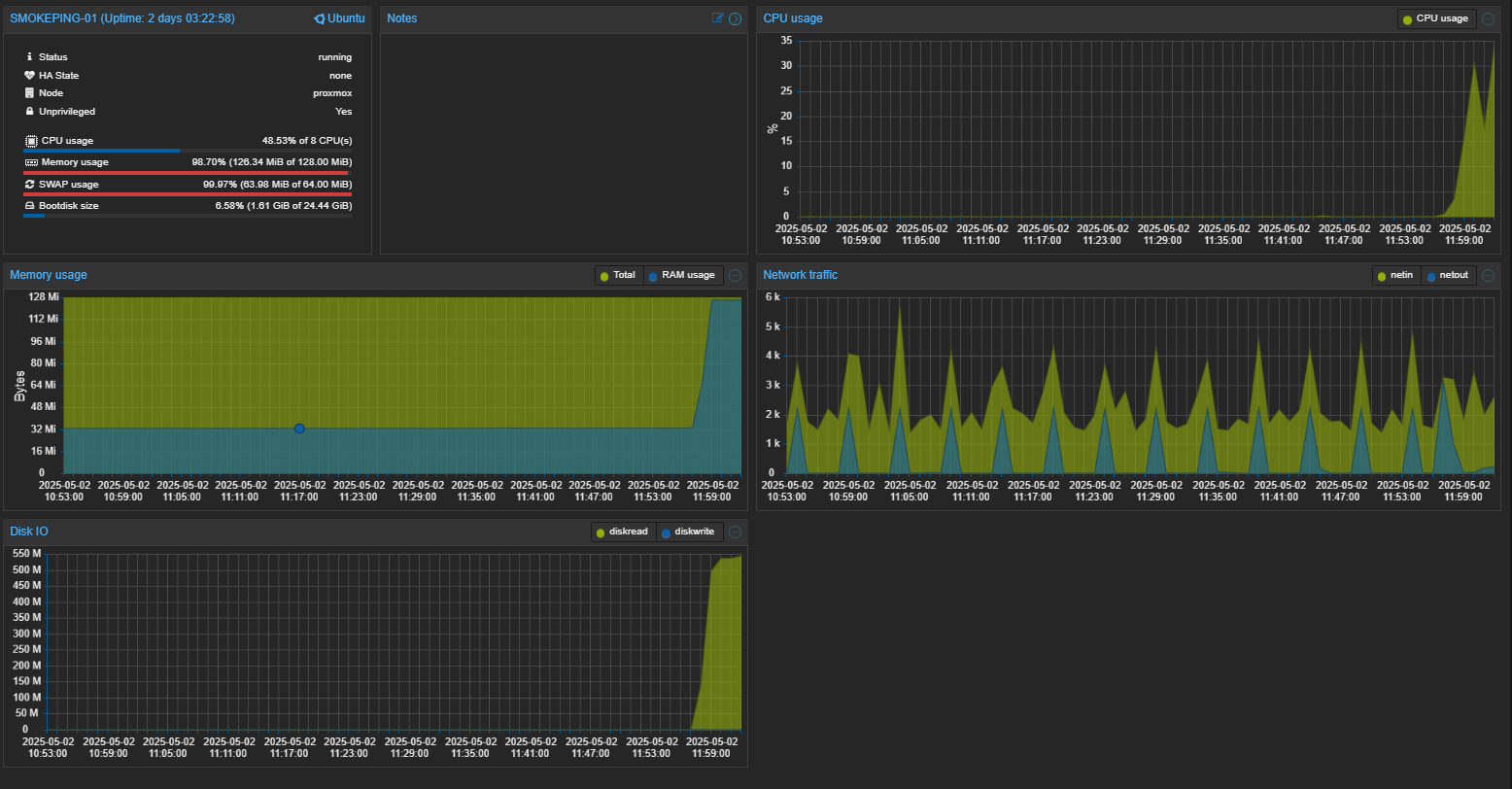Click the HA State heartbeat icon
This screenshot has height=789, width=1512.
point(29,76)
